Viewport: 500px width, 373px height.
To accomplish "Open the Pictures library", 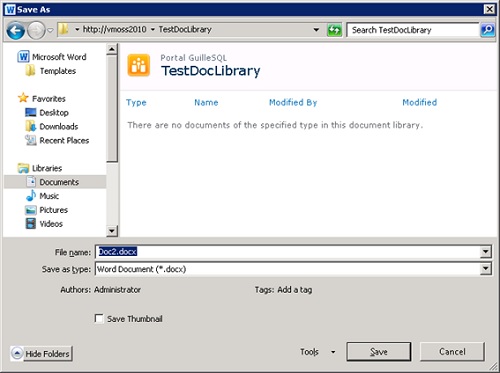I will coord(53,210).
